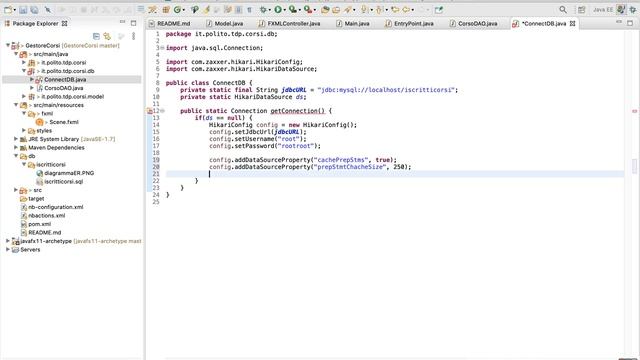Click the Debug perspective icon at far right
The width and height of the screenshot is (640, 360).
(633, 10)
